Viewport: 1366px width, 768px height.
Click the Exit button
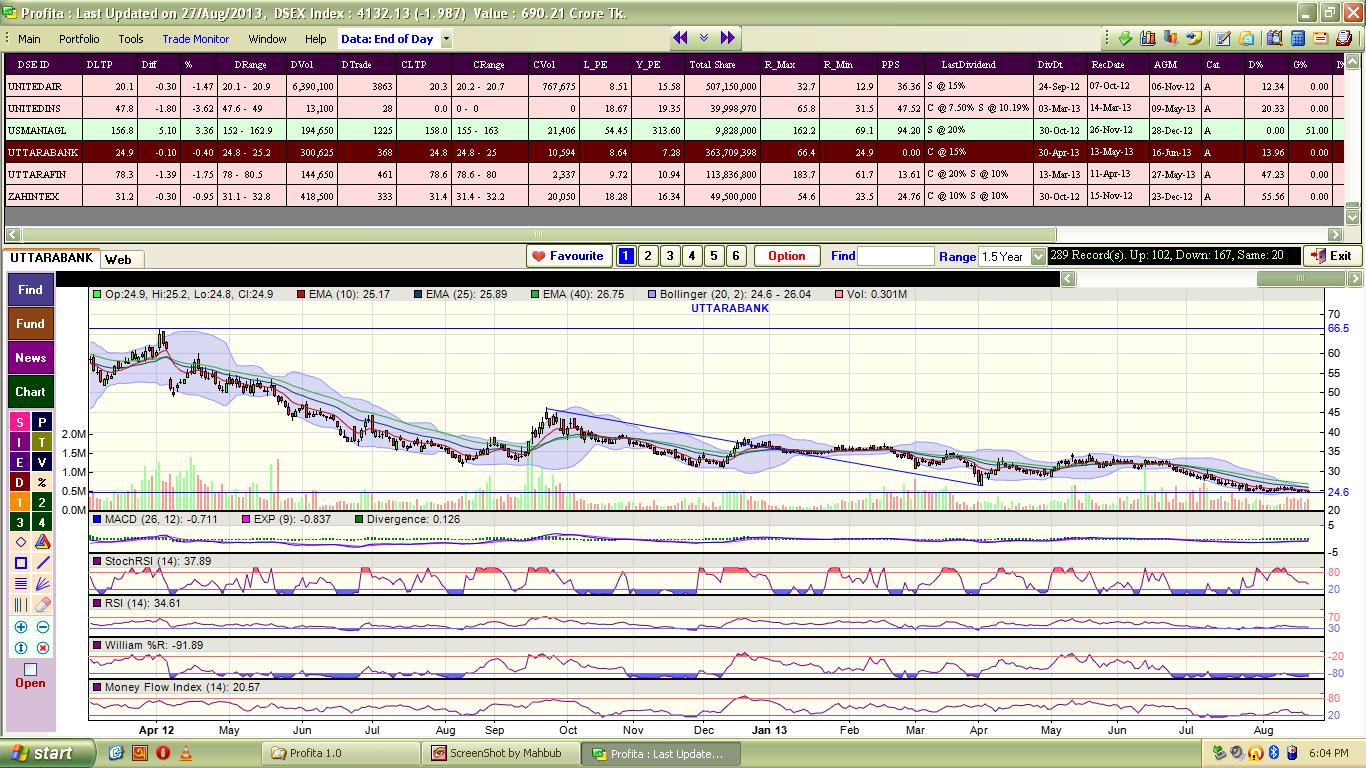point(1331,256)
